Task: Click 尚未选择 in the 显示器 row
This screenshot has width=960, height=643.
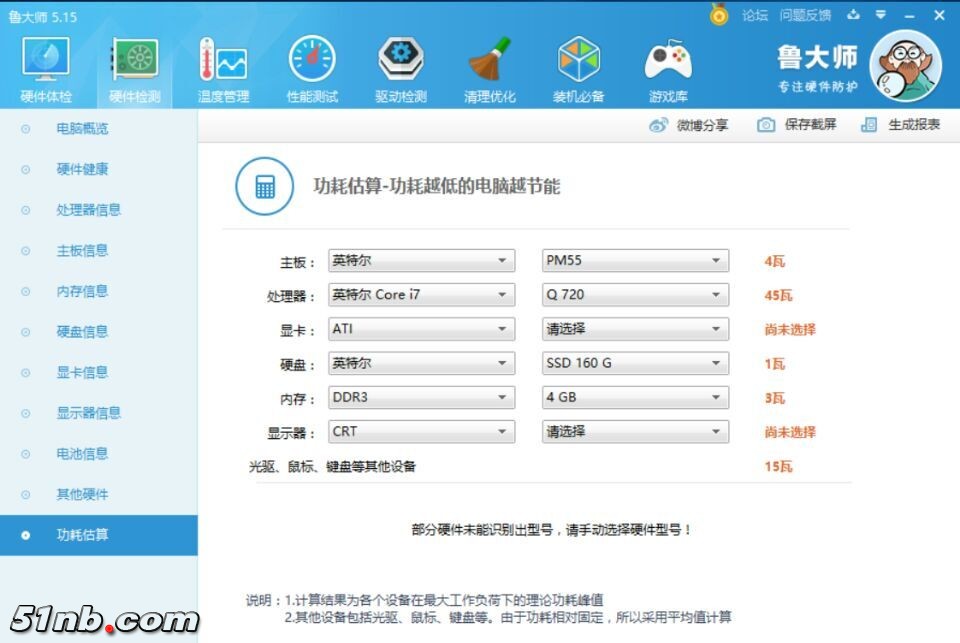Action: [x=790, y=432]
